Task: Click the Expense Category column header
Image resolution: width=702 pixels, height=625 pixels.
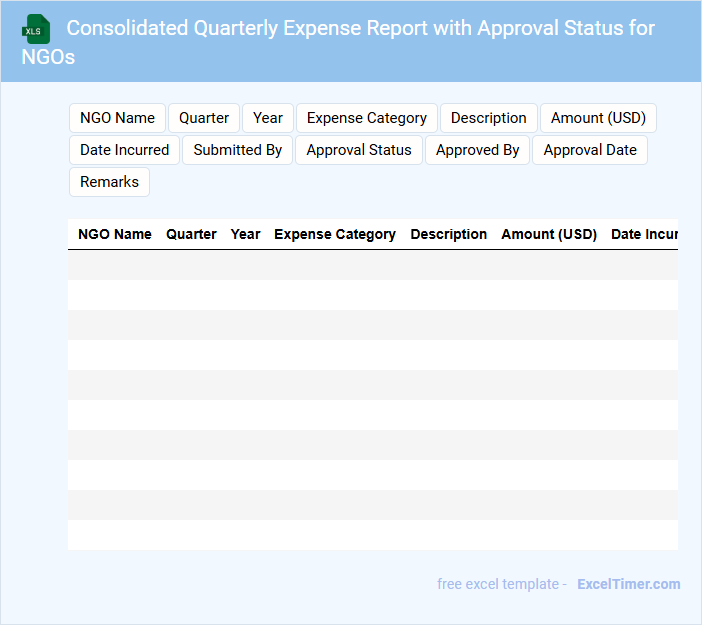Action: [335, 234]
